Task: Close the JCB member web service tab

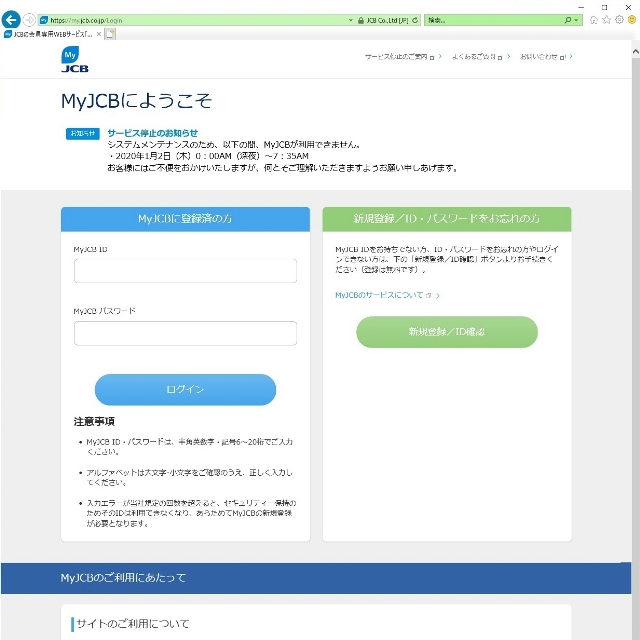Action: [98, 34]
